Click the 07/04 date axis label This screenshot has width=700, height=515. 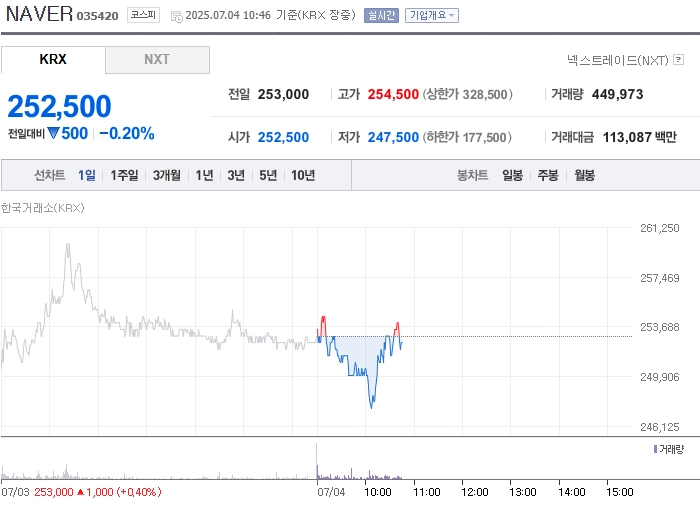[x=331, y=492]
